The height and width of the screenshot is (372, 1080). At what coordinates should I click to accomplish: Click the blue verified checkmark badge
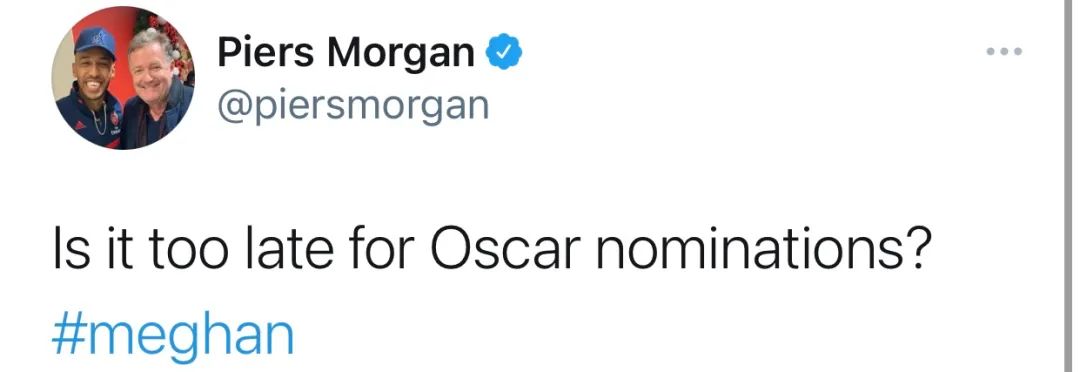pyautogui.click(x=505, y=53)
